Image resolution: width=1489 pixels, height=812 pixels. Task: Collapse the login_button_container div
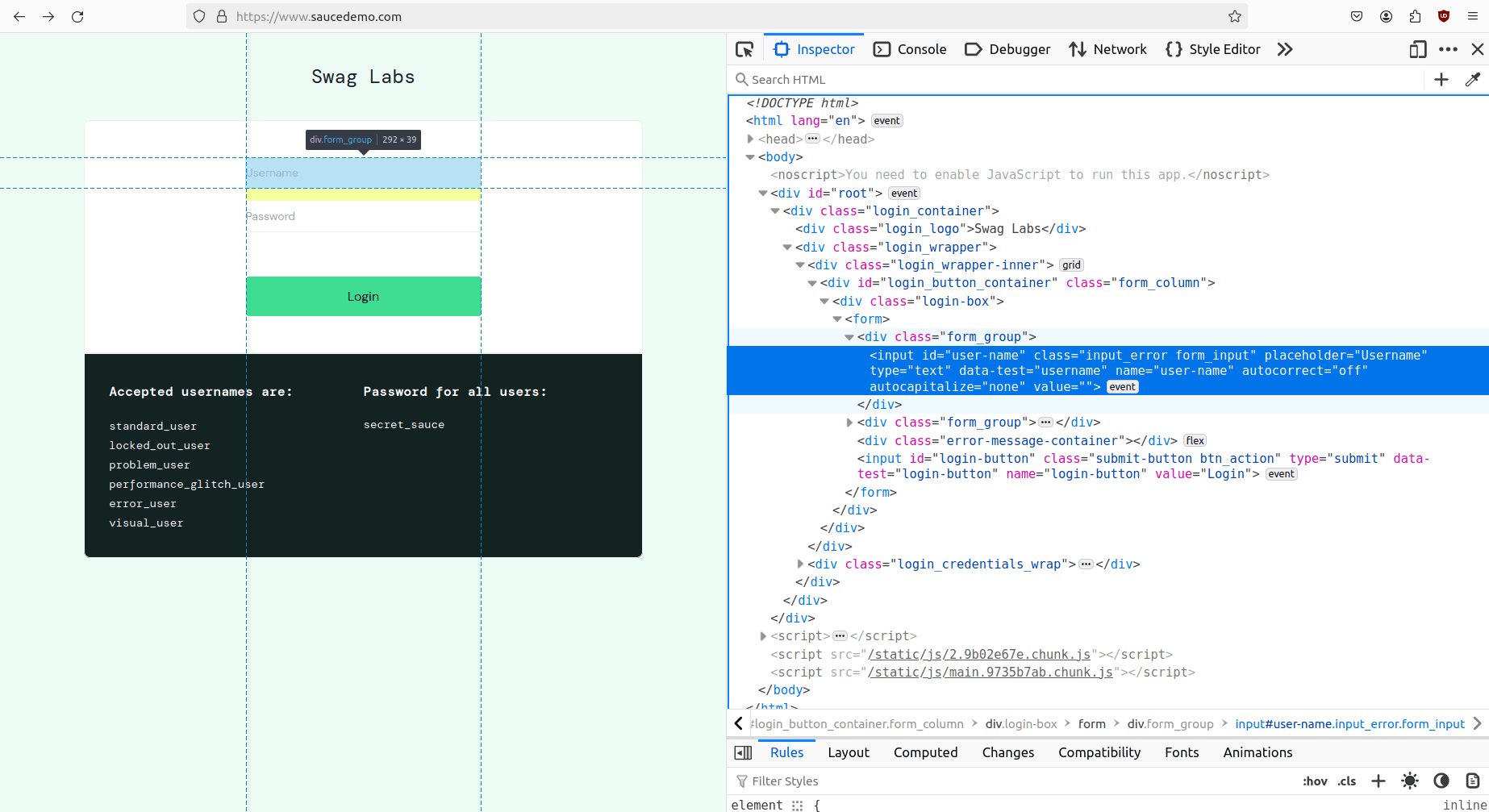pos(812,283)
